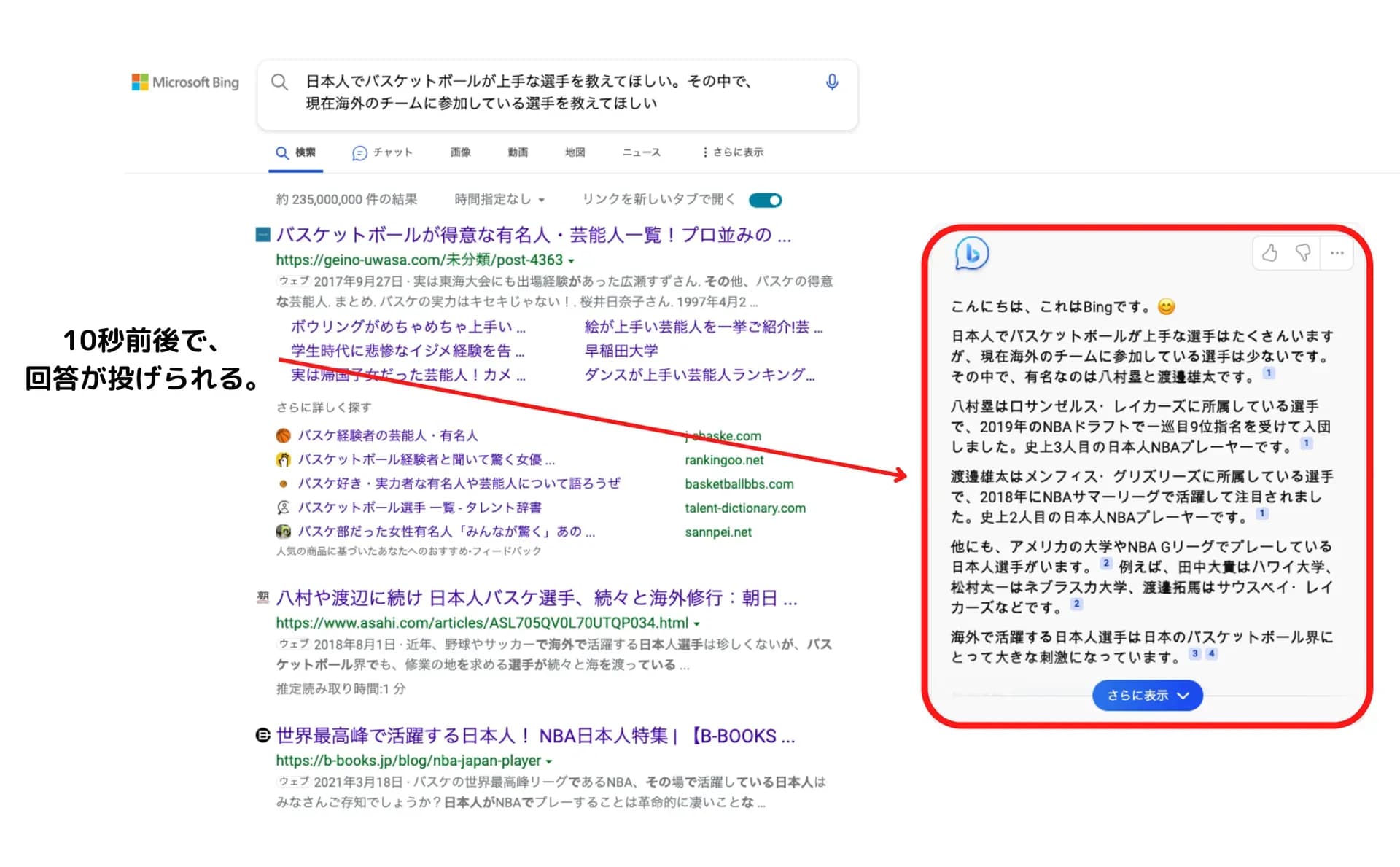The width and height of the screenshot is (1400, 867).
Task: Expand さらに表示 button in Bing answer
Action: pyautogui.click(x=1147, y=695)
